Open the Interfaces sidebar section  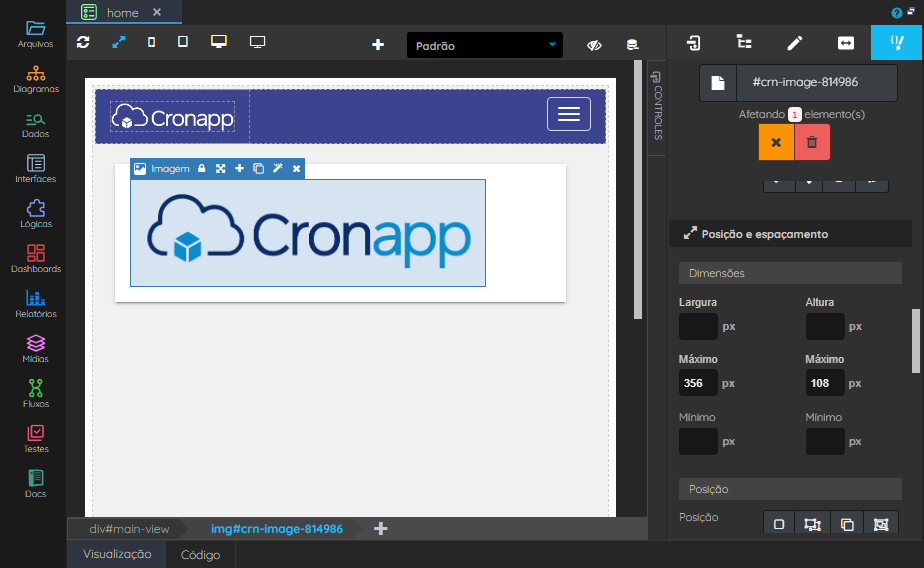35,170
